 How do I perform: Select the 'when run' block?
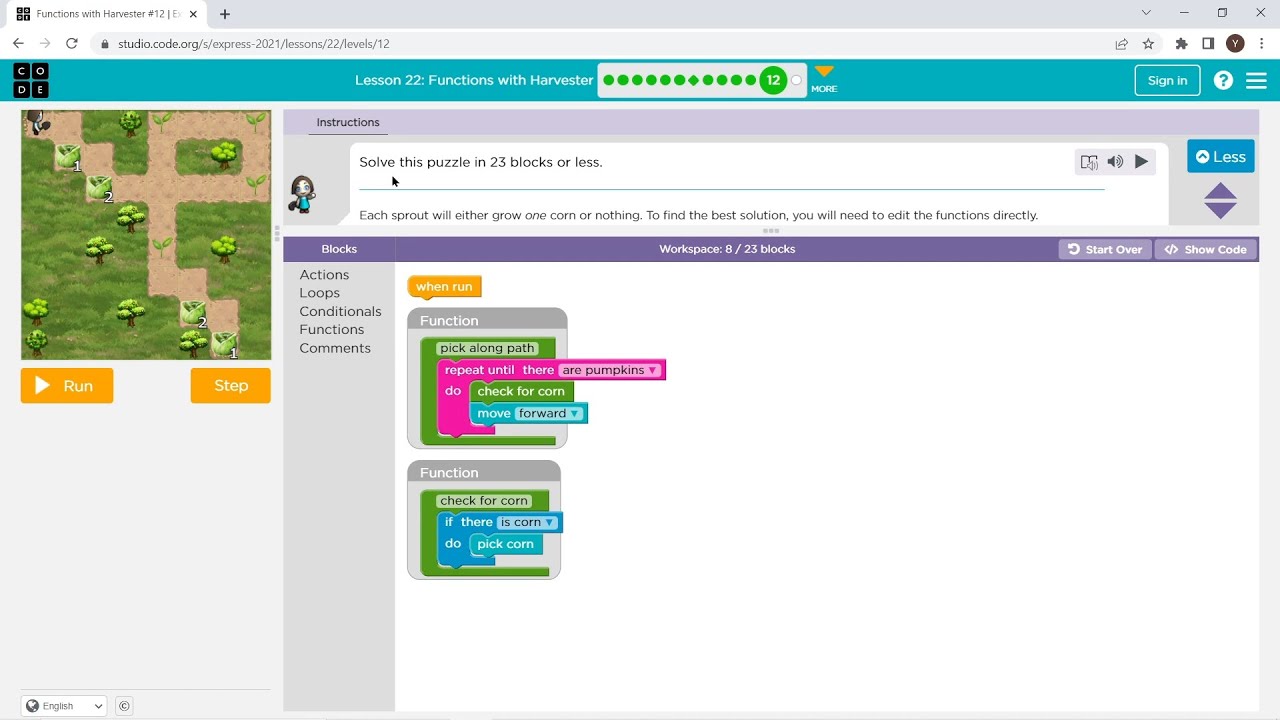click(444, 287)
